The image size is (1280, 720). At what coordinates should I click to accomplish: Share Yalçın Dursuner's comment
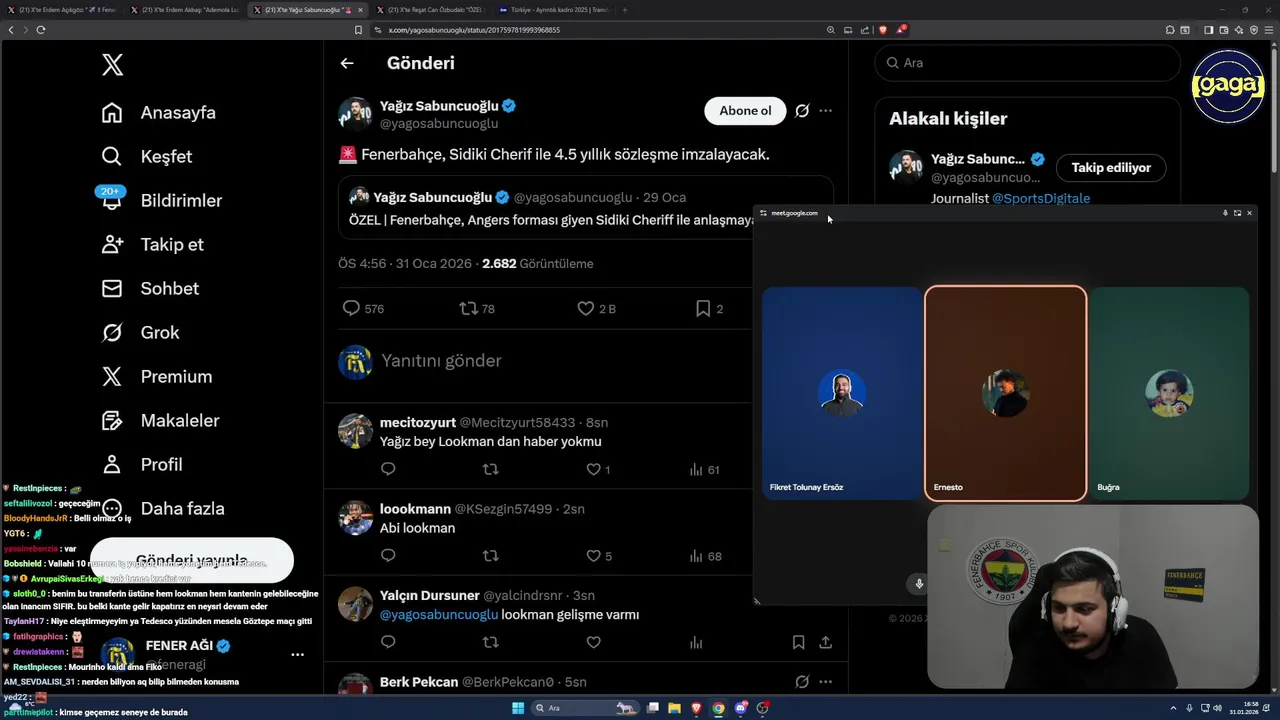point(825,642)
